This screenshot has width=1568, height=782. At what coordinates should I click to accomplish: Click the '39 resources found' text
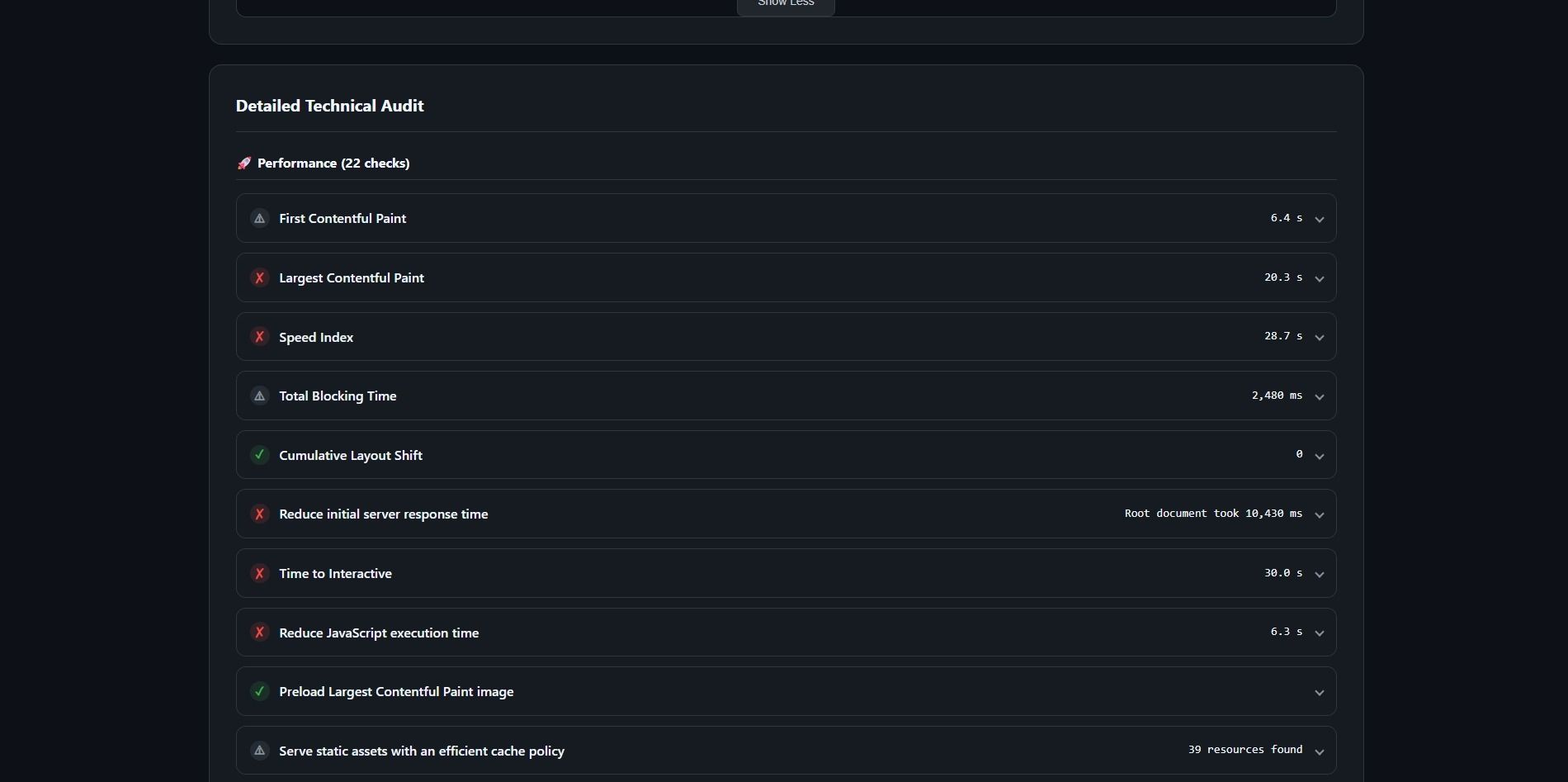click(x=1244, y=750)
